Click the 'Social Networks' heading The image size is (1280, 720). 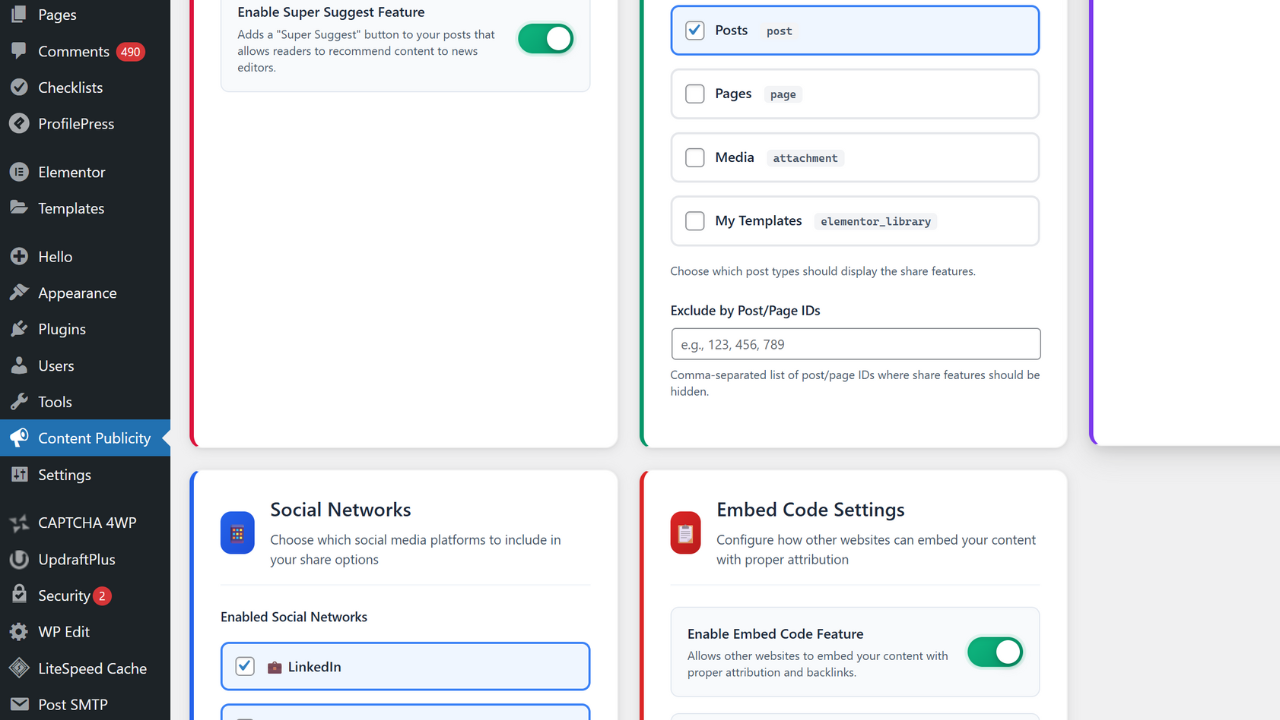pyautogui.click(x=340, y=510)
